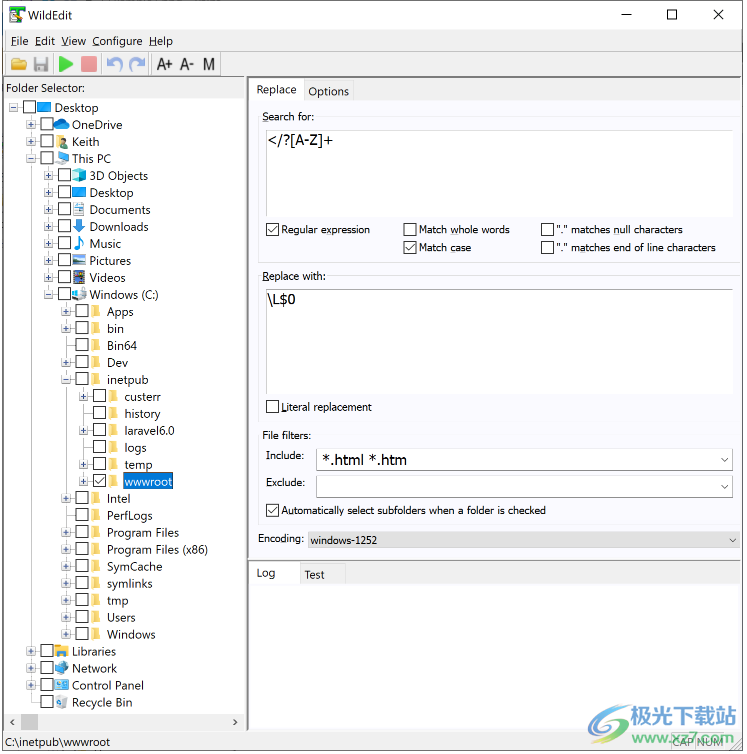The image size is (747, 754).
Task: Open the Configure menu
Action: [x=117, y=41]
